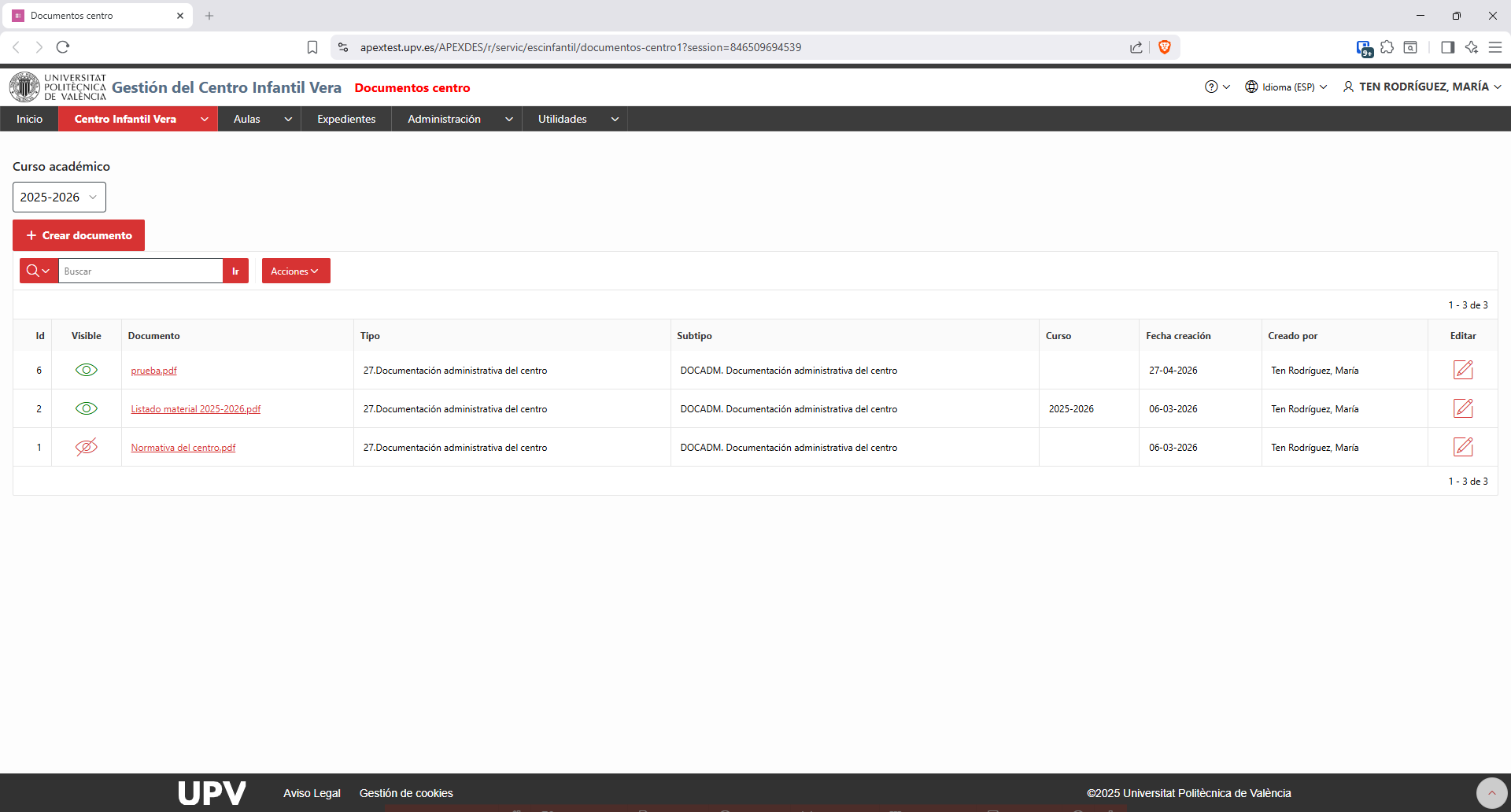This screenshot has width=1511, height=812.
Task: Click the Brave shields icon in the address bar
Action: tap(1165, 47)
